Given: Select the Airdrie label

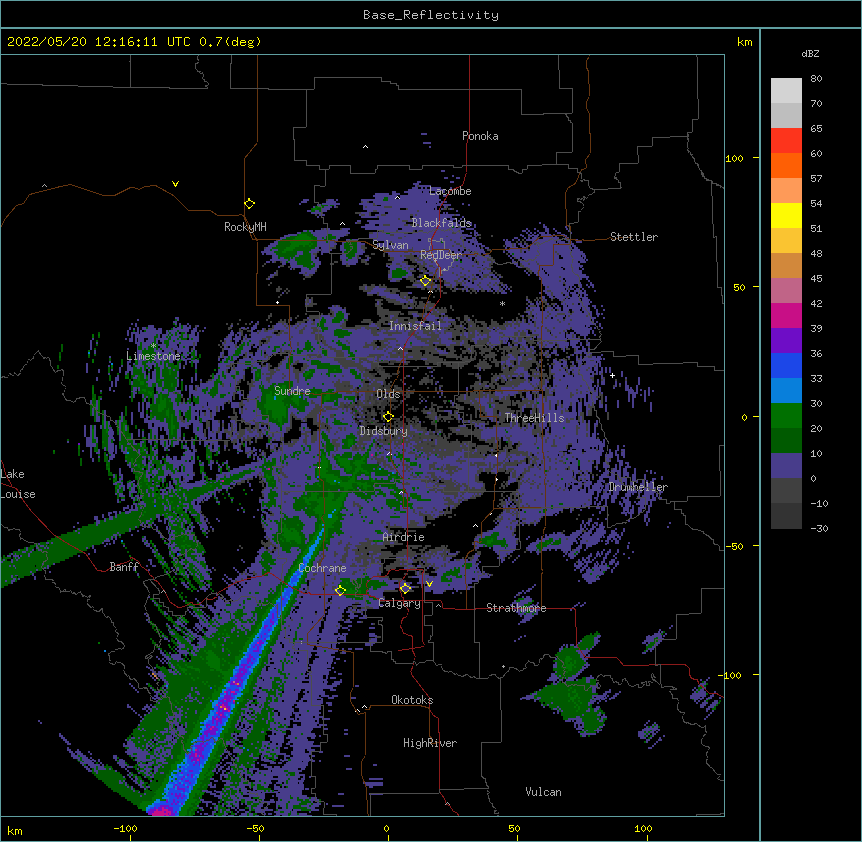Looking at the screenshot, I should tap(404, 537).
